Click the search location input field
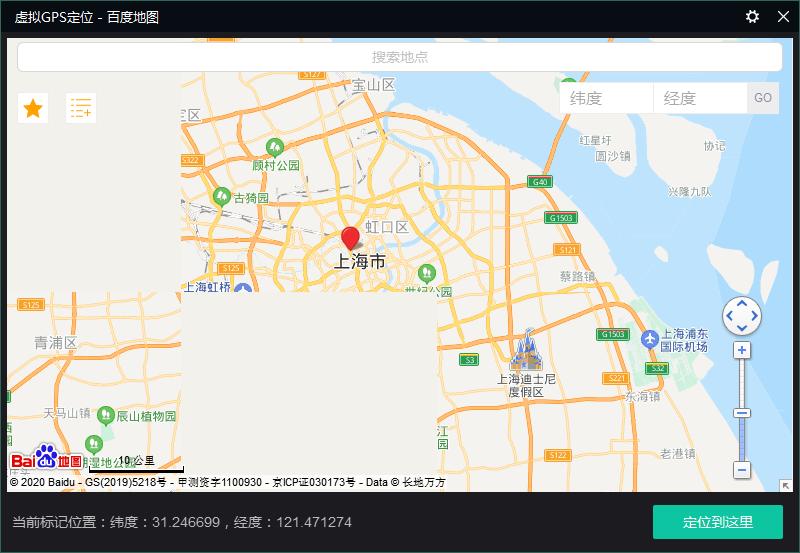The width and height of the screenshot is (800, 553). pos(400,57)
